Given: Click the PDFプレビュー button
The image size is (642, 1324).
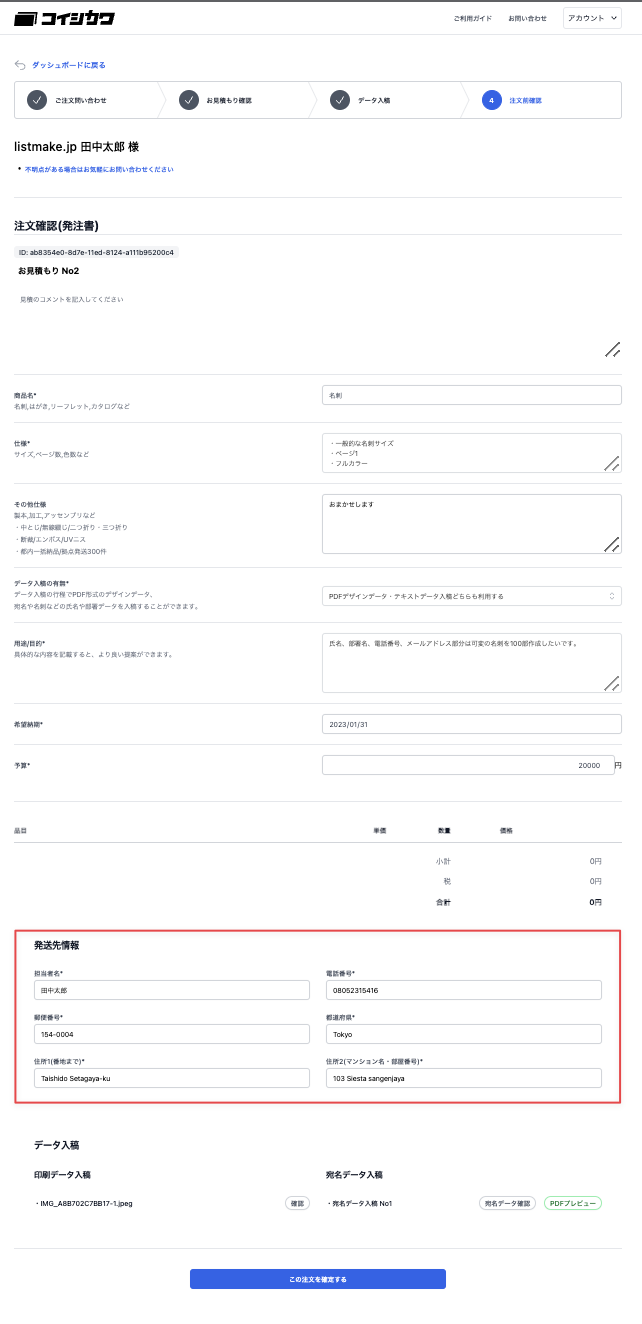Looking at the screenshot, I should tap(573, 1203).
